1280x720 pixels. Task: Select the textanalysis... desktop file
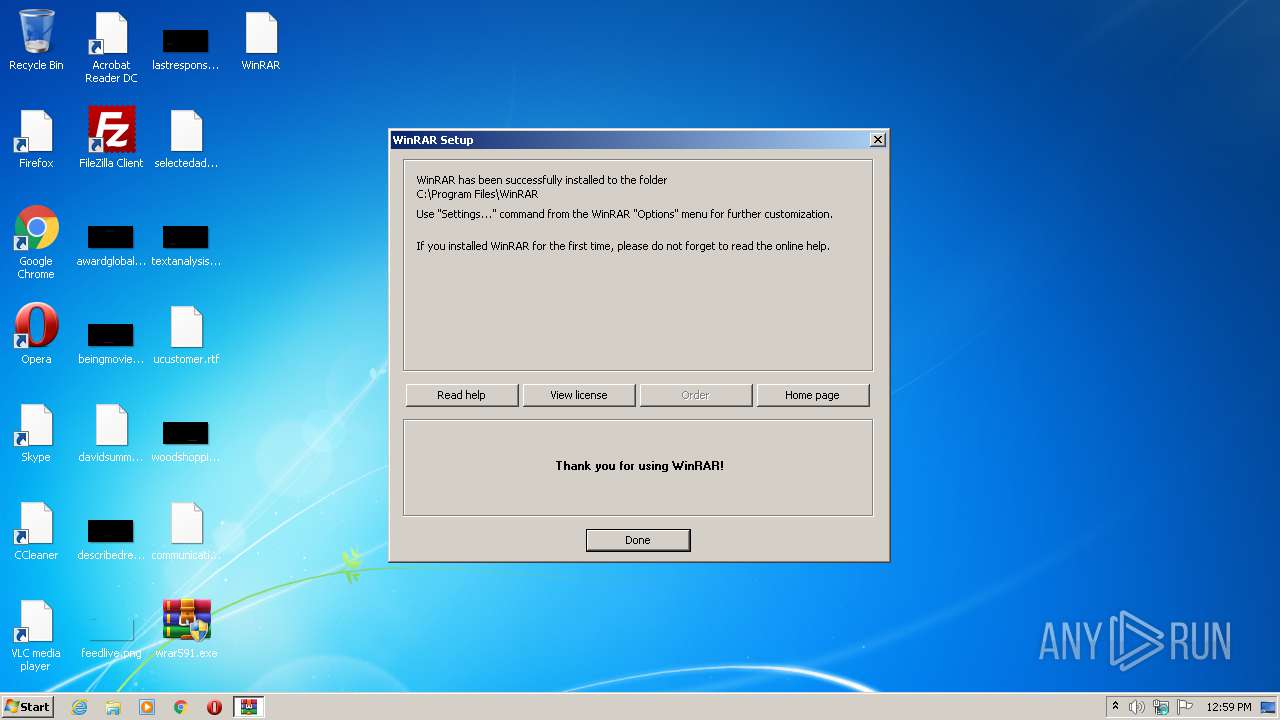186,246
